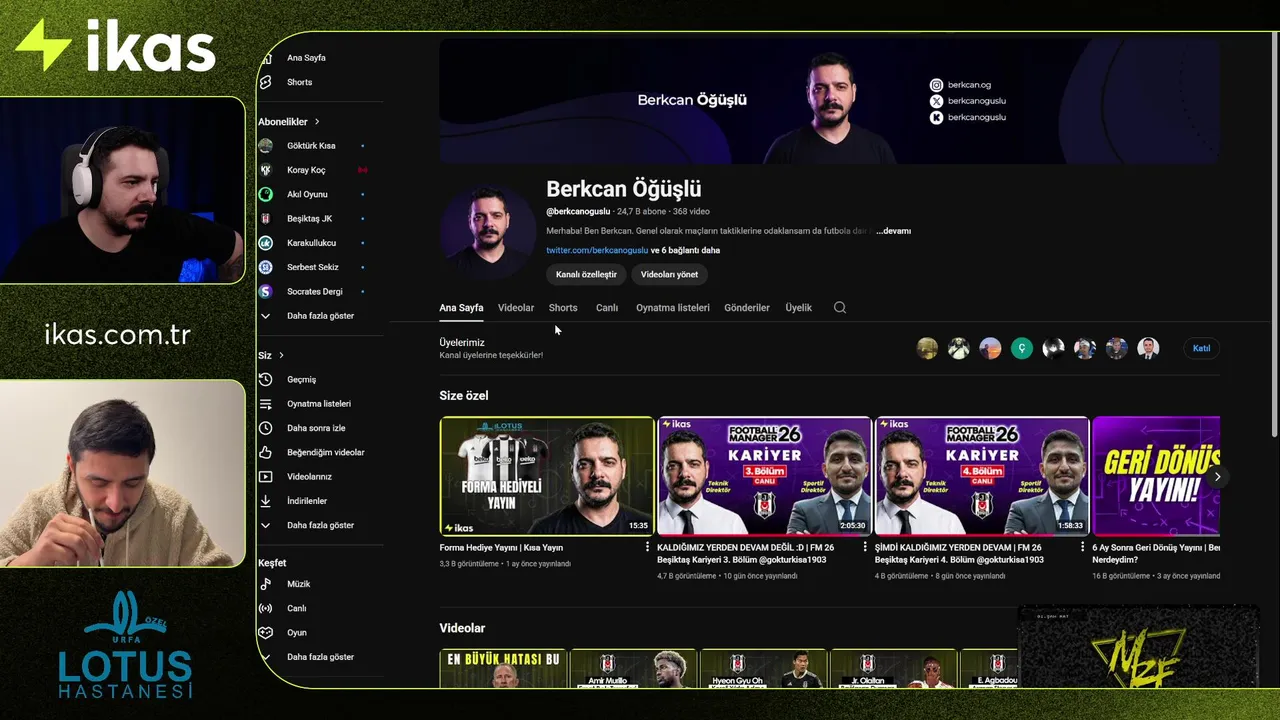The height and width of the screenshot is (720, 1280).
Task: Click the Videolar section heading
Action: click(462, 628)
